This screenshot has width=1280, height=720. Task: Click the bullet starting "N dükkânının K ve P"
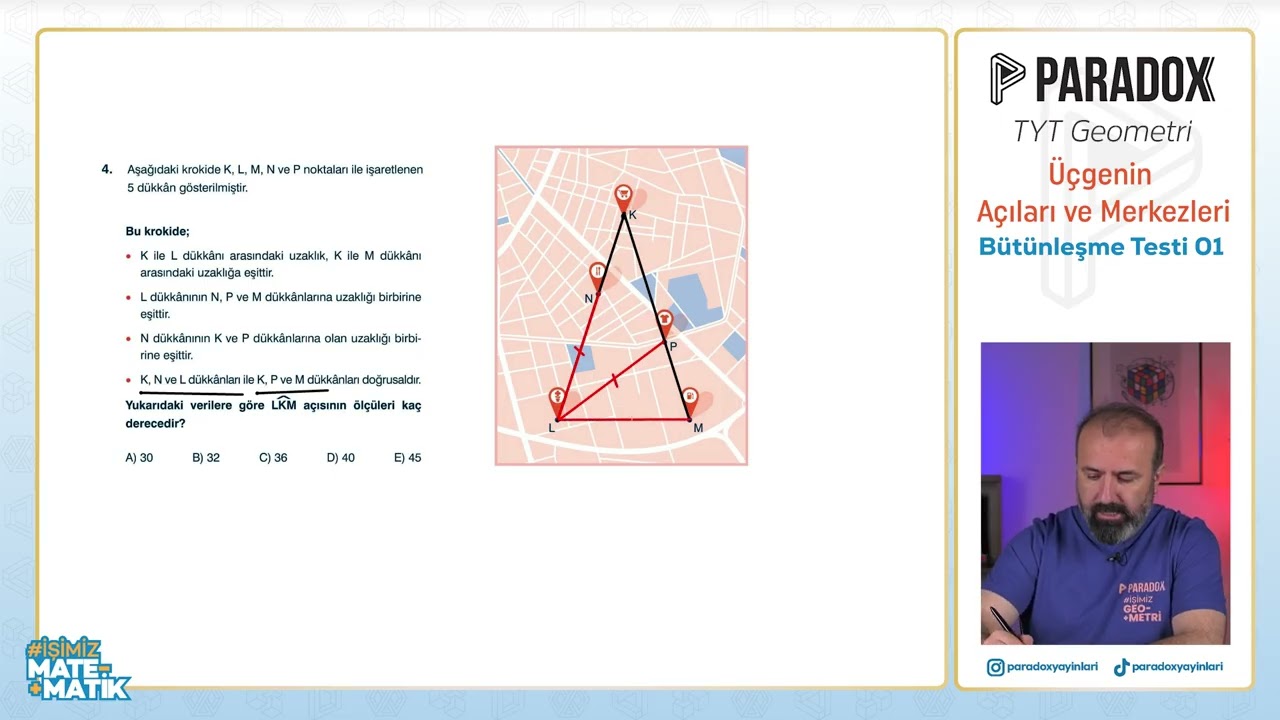point(280,347)
